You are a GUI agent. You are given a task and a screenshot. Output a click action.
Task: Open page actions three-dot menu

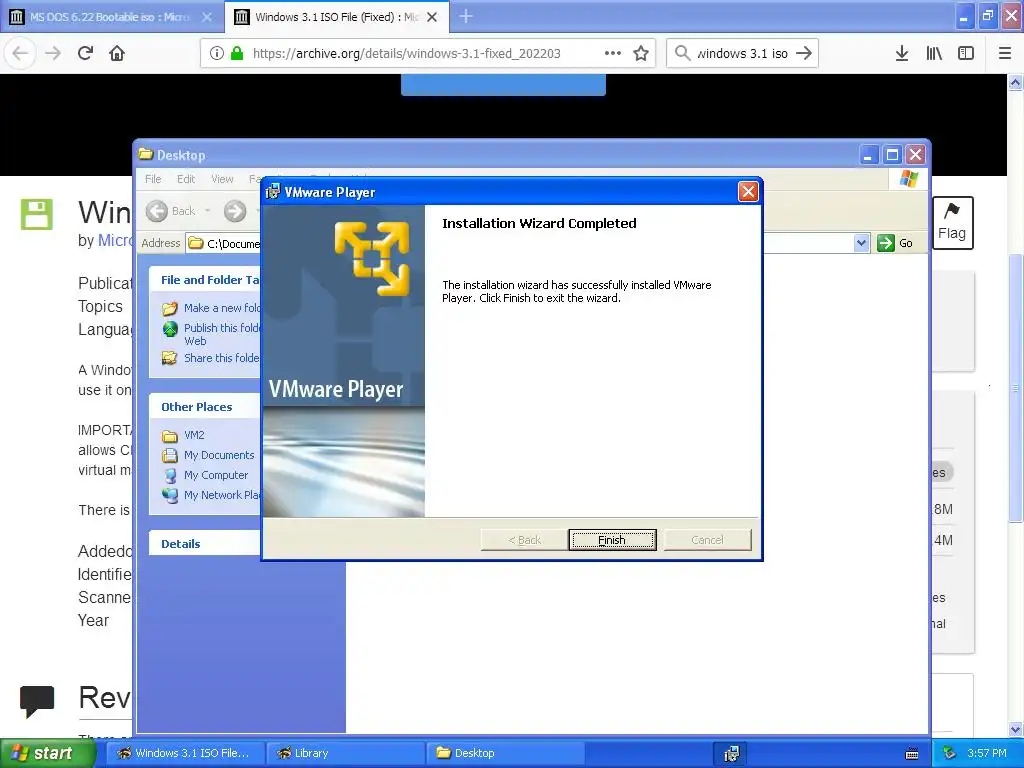613,54
